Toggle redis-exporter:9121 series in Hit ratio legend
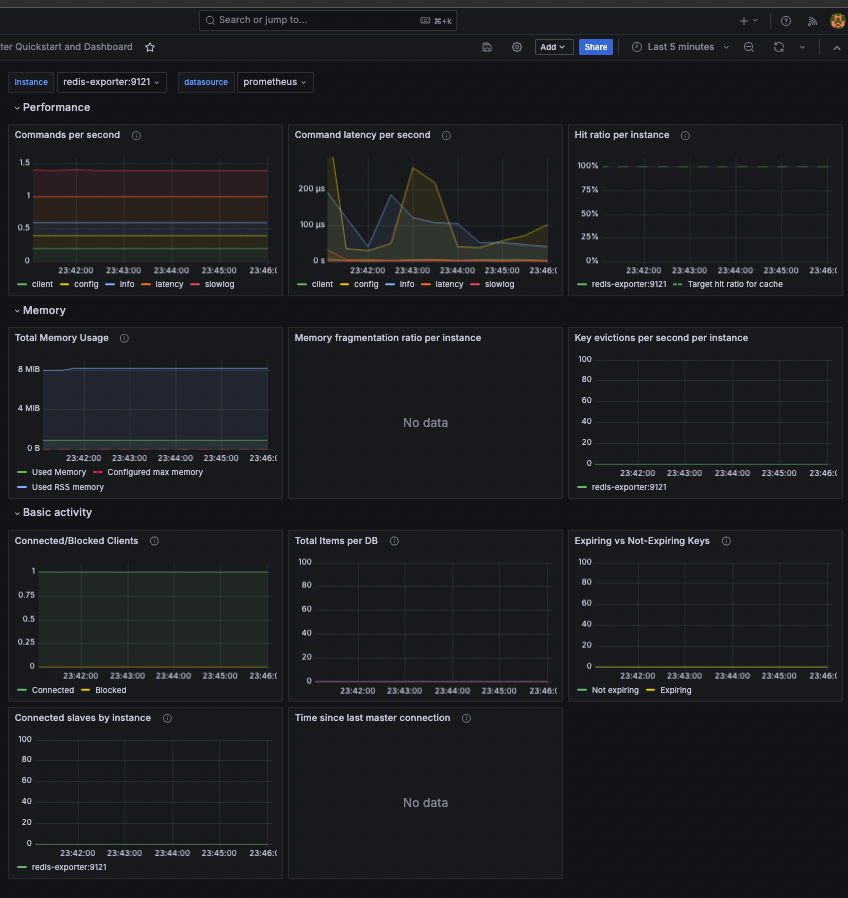 pyautogui.click(x=629, y=285)
